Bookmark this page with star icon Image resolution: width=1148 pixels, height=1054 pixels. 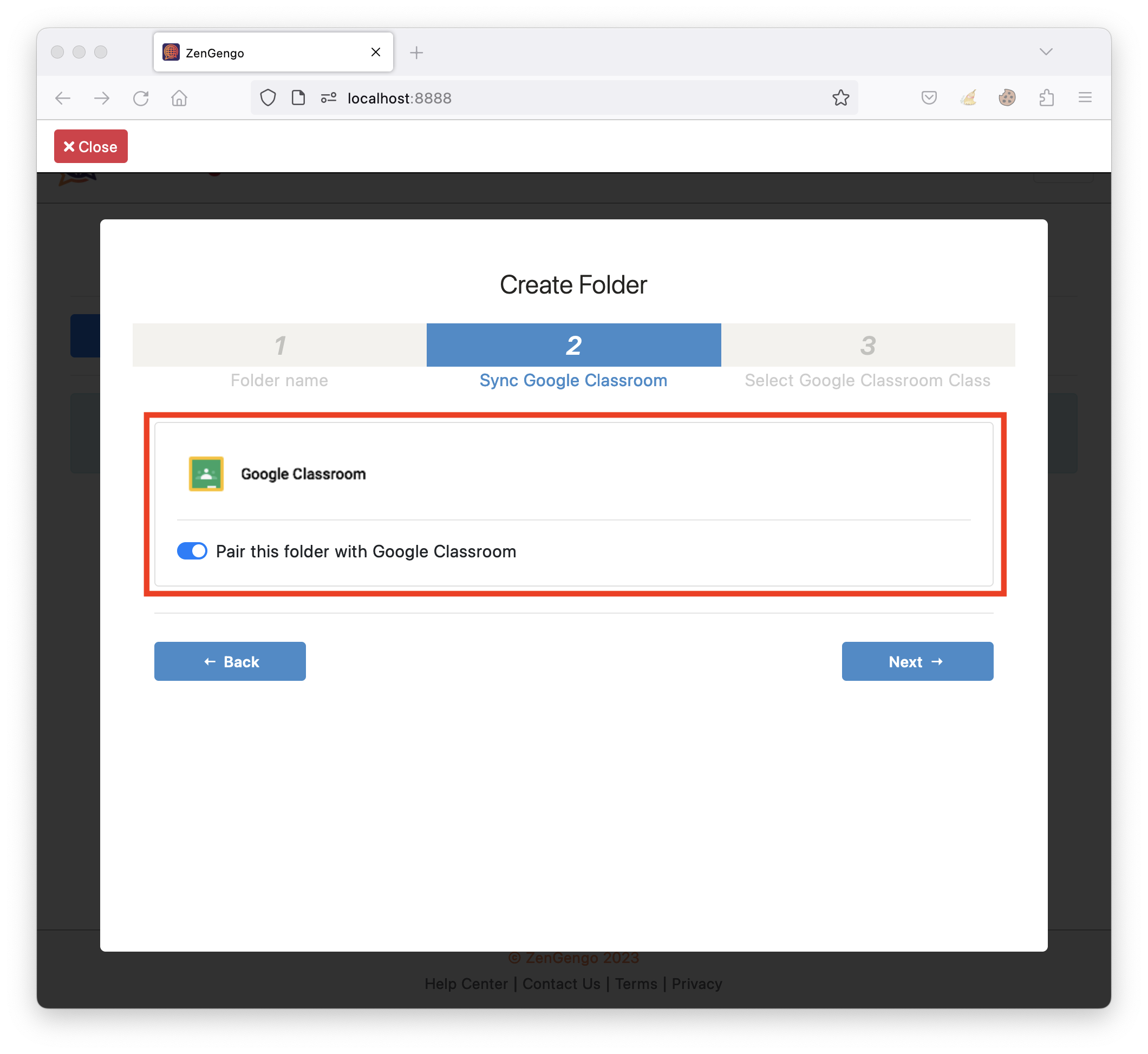(840, 98)
